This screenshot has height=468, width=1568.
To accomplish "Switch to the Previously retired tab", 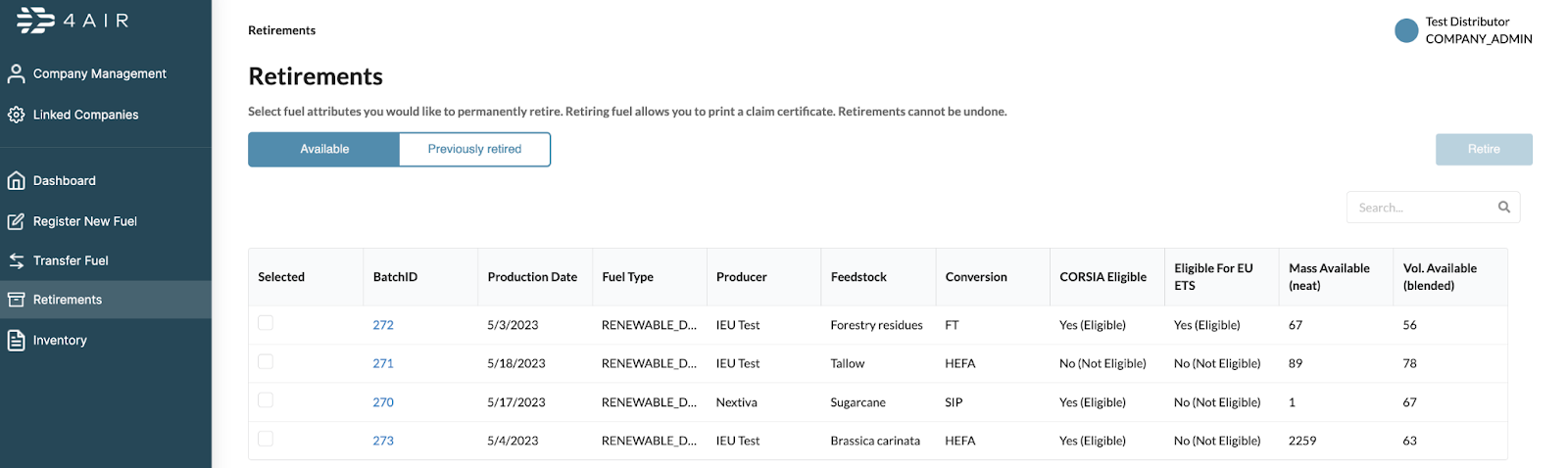I will pos(474,149).
